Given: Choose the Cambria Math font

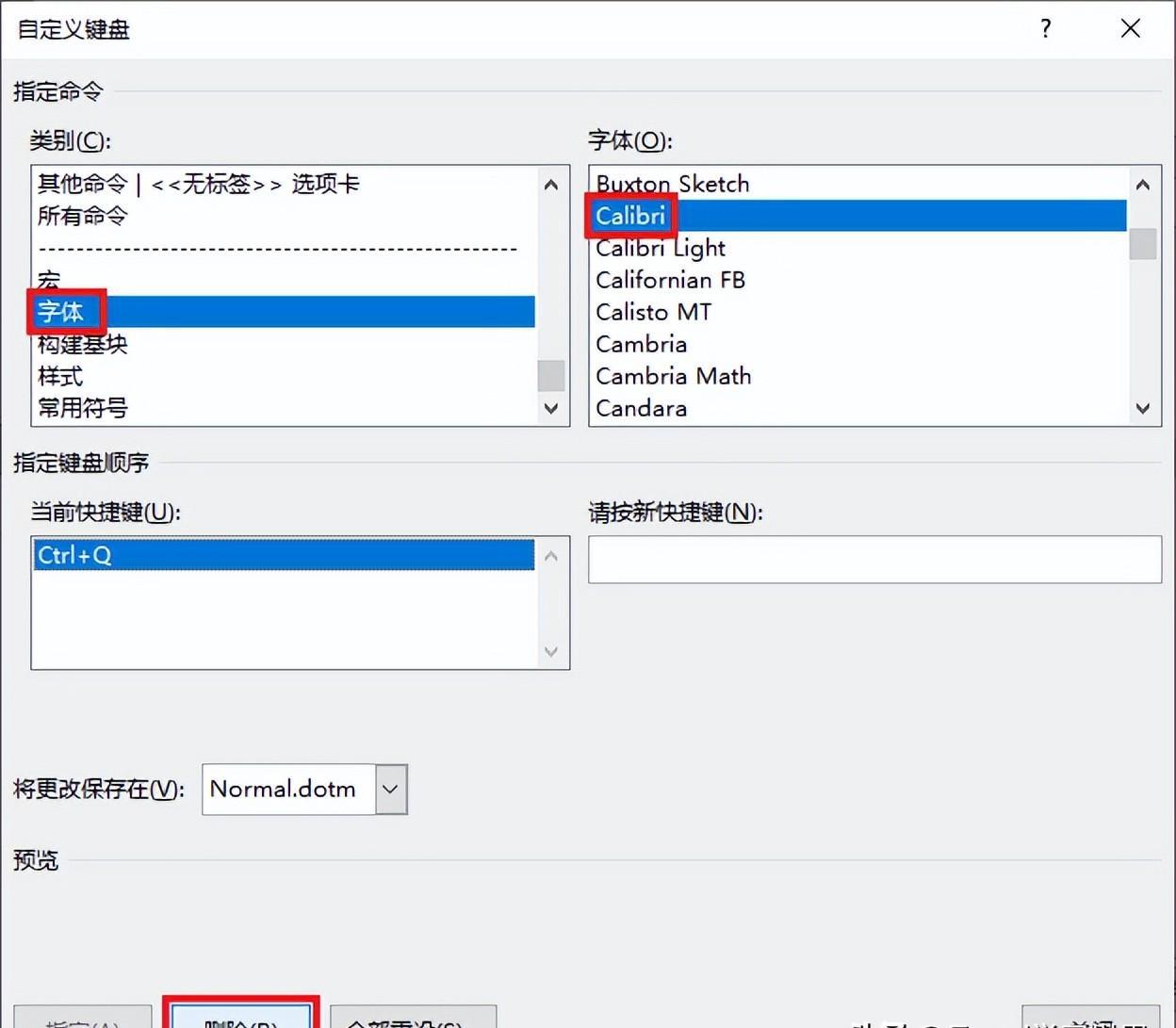Looking at the screenshot, I should click(858, 376).
